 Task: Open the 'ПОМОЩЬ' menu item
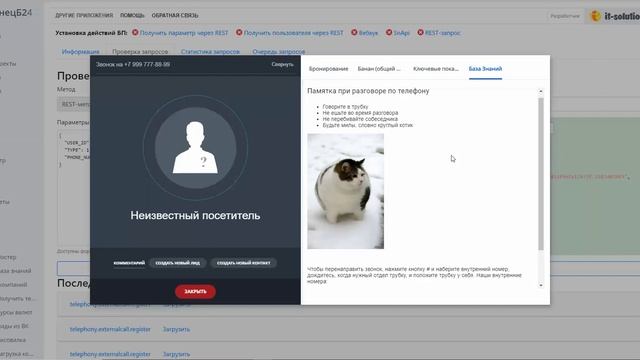tap(132, 15)
